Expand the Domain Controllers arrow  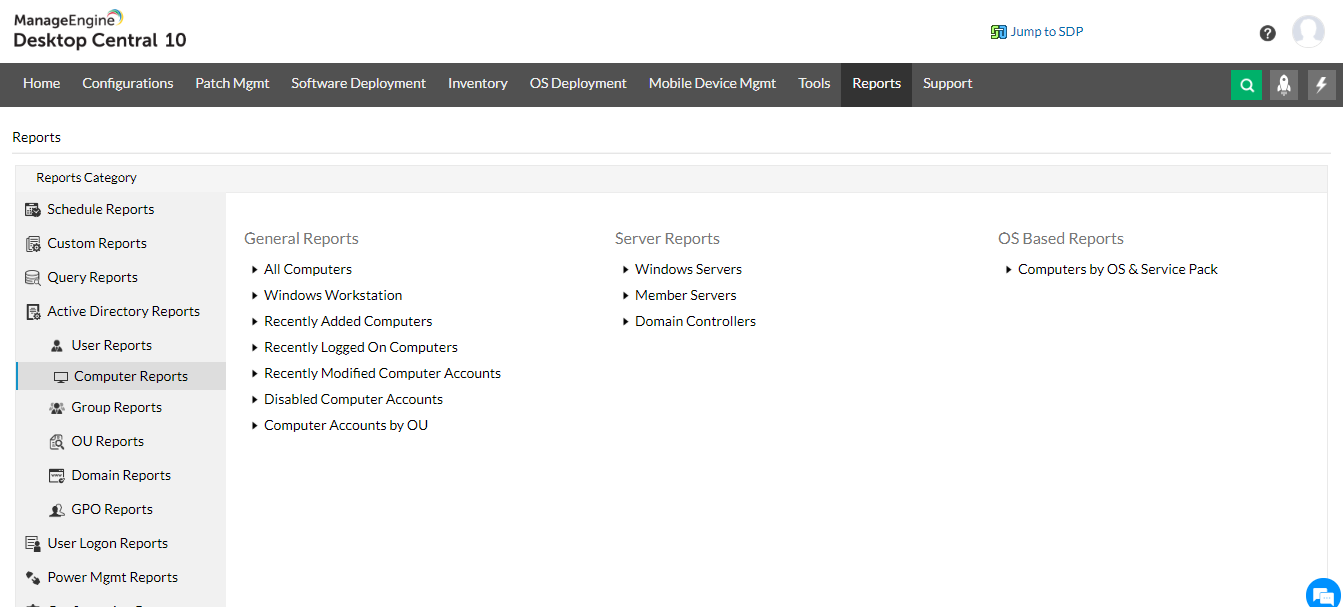pyautogui.click(x=626, y=322)
